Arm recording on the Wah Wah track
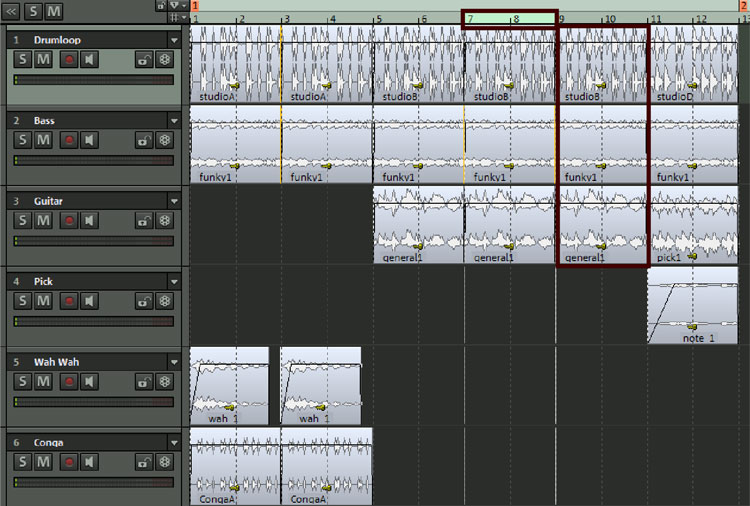Screen dimensions: 750x506 pos(69,382)
